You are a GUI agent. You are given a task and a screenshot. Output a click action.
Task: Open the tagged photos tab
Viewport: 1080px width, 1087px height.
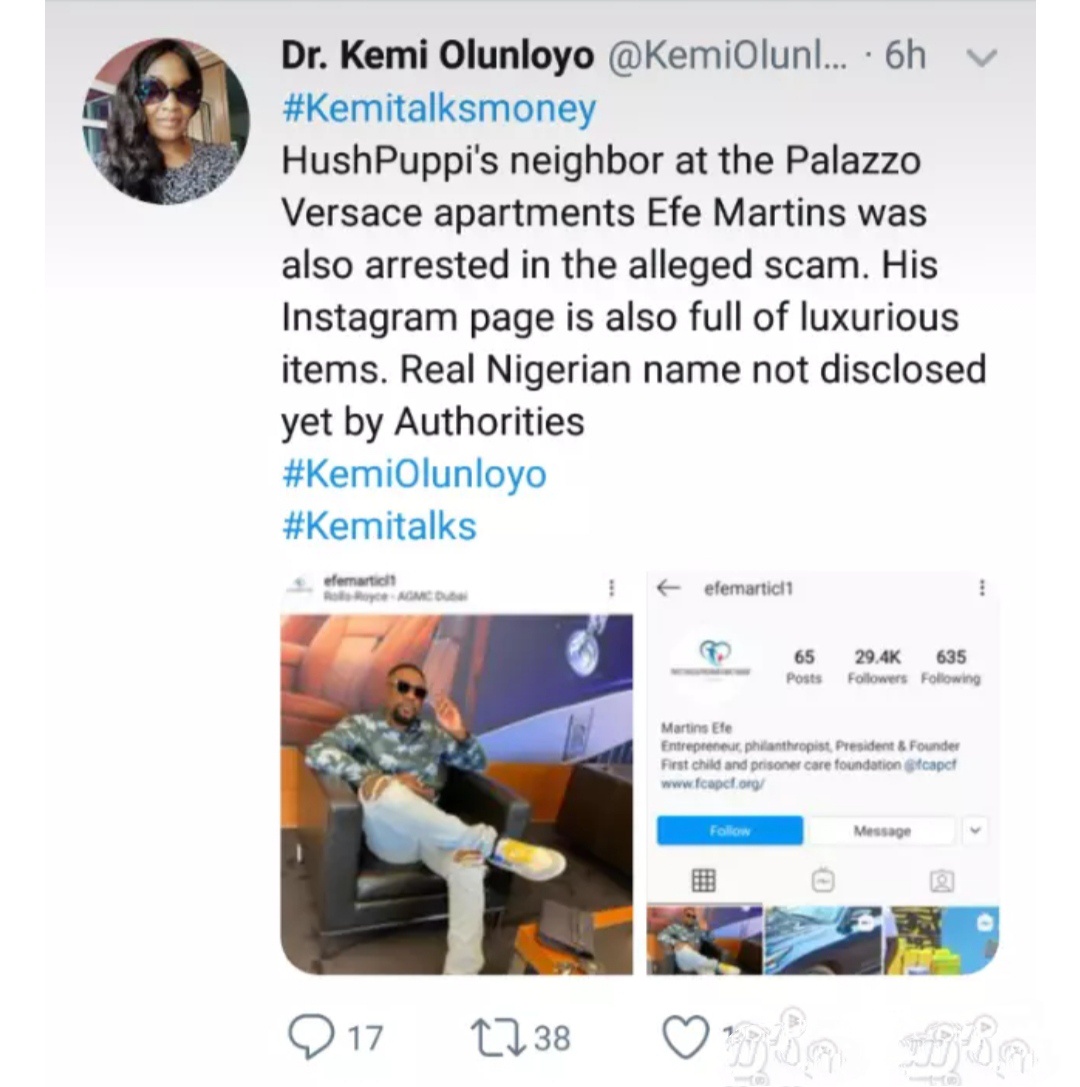click(941, 880)
